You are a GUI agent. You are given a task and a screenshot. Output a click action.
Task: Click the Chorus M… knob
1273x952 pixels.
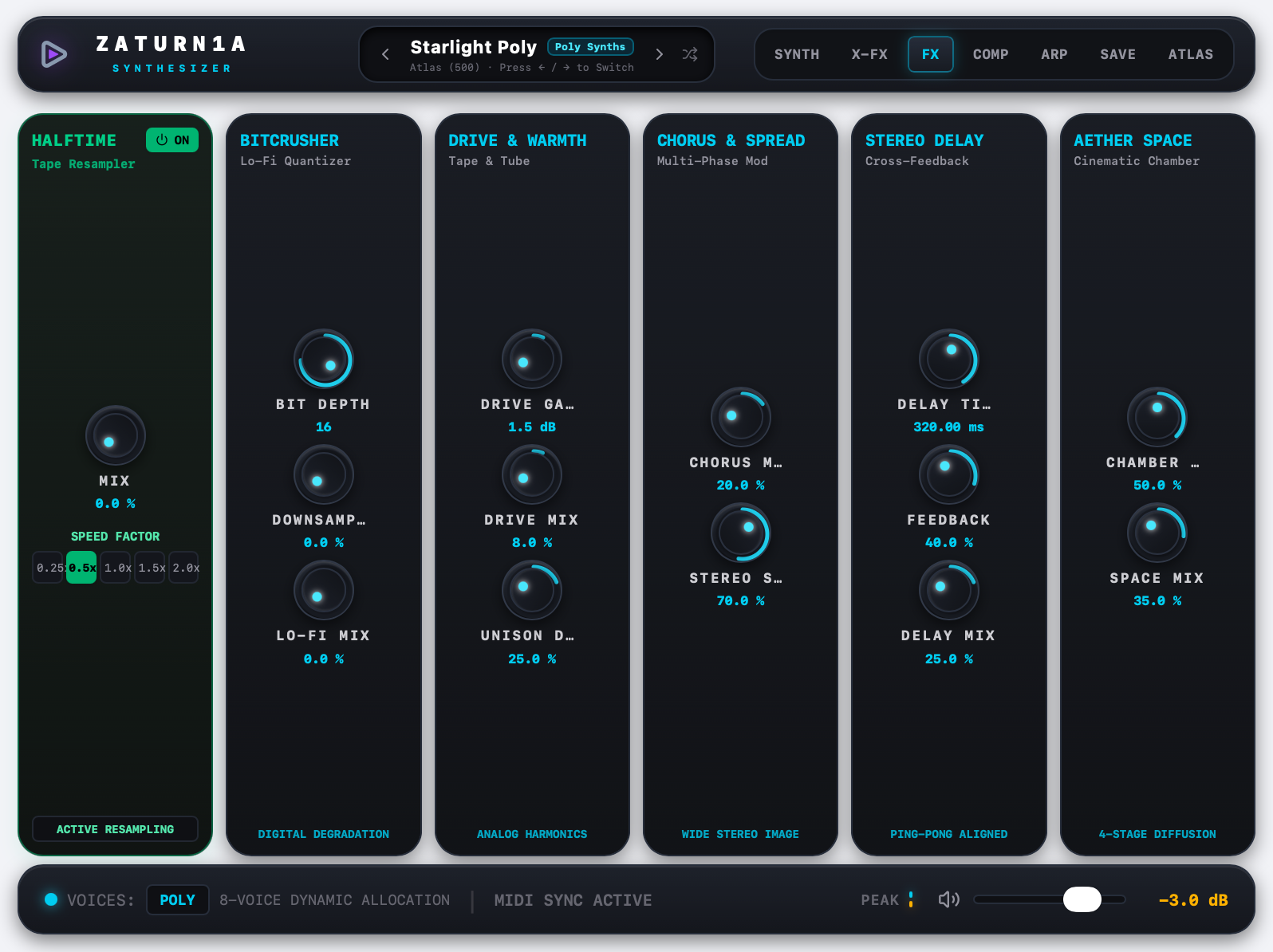(741, 417)
